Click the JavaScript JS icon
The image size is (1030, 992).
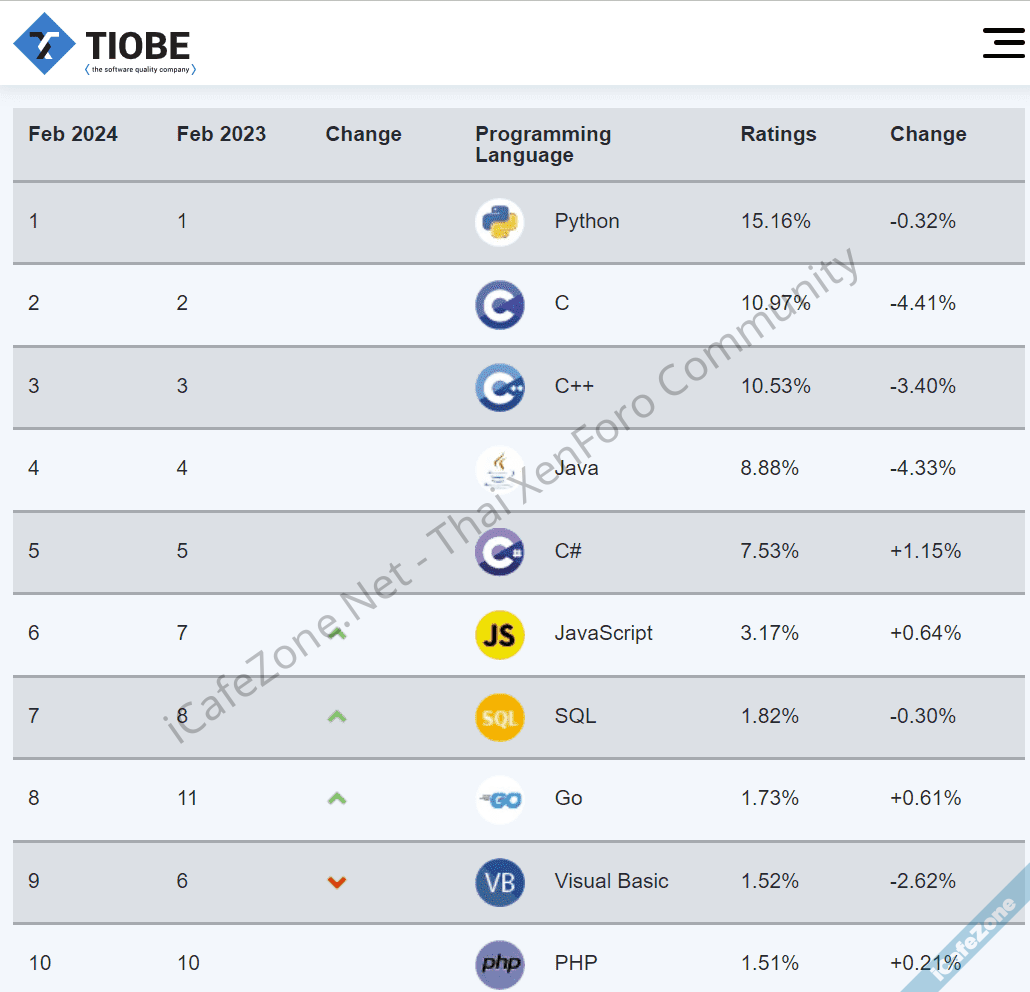click(499, 634)
